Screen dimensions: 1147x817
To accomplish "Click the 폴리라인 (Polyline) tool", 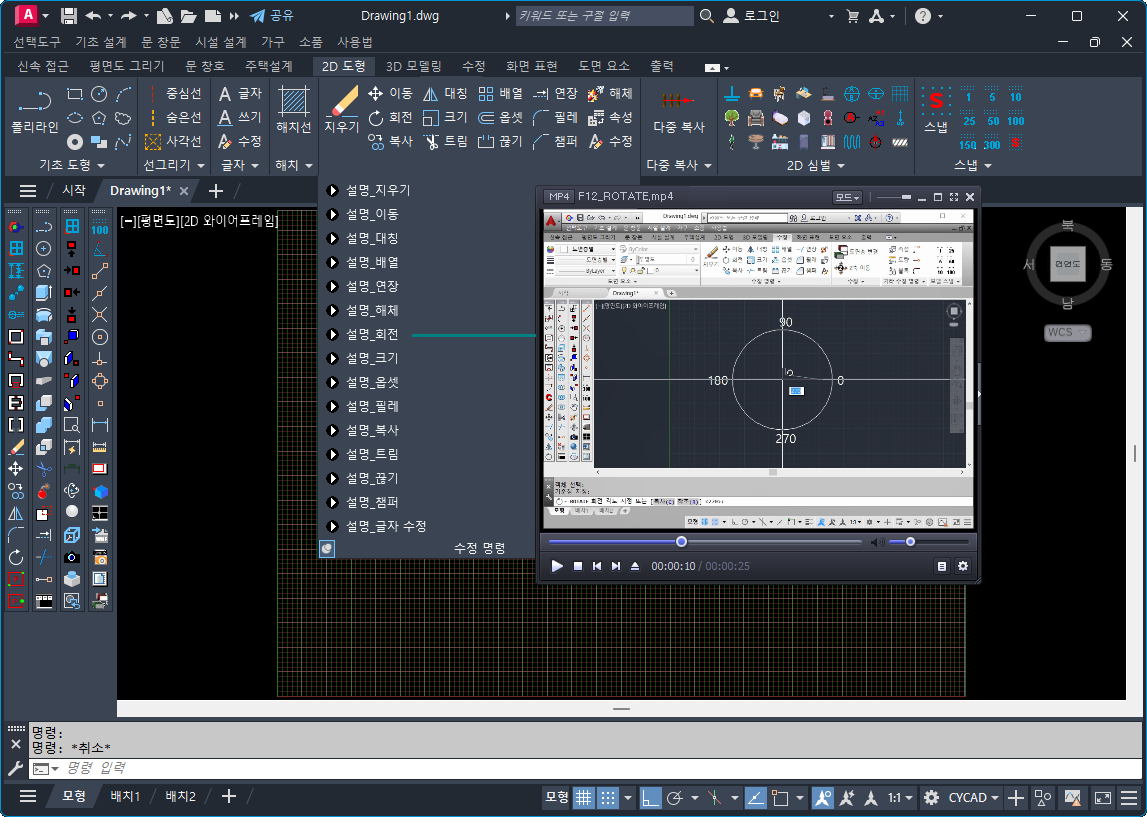I will (35, 110).
